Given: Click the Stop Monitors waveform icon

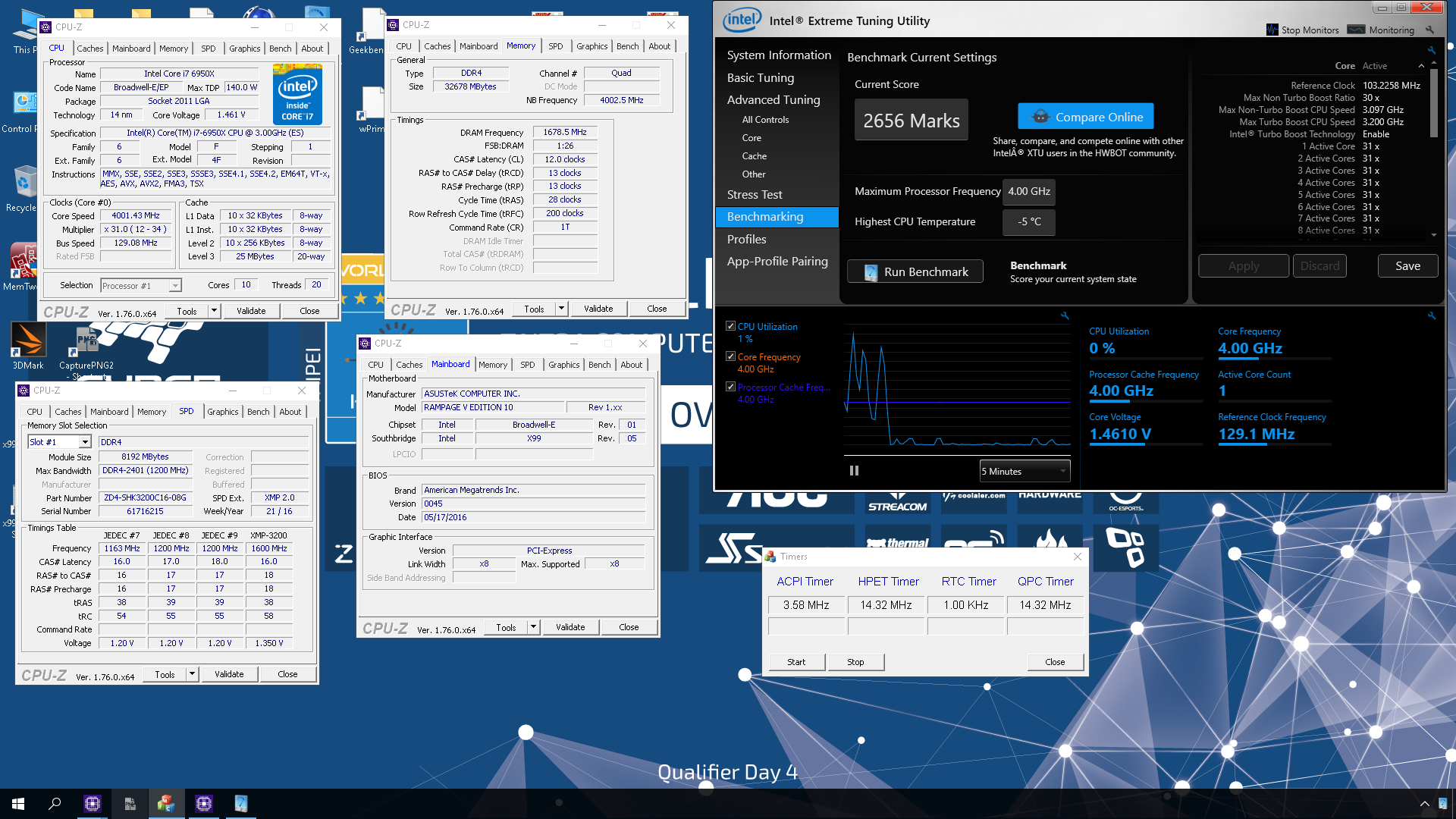Looking at the screenshot, I should (x=1272, y=30).
